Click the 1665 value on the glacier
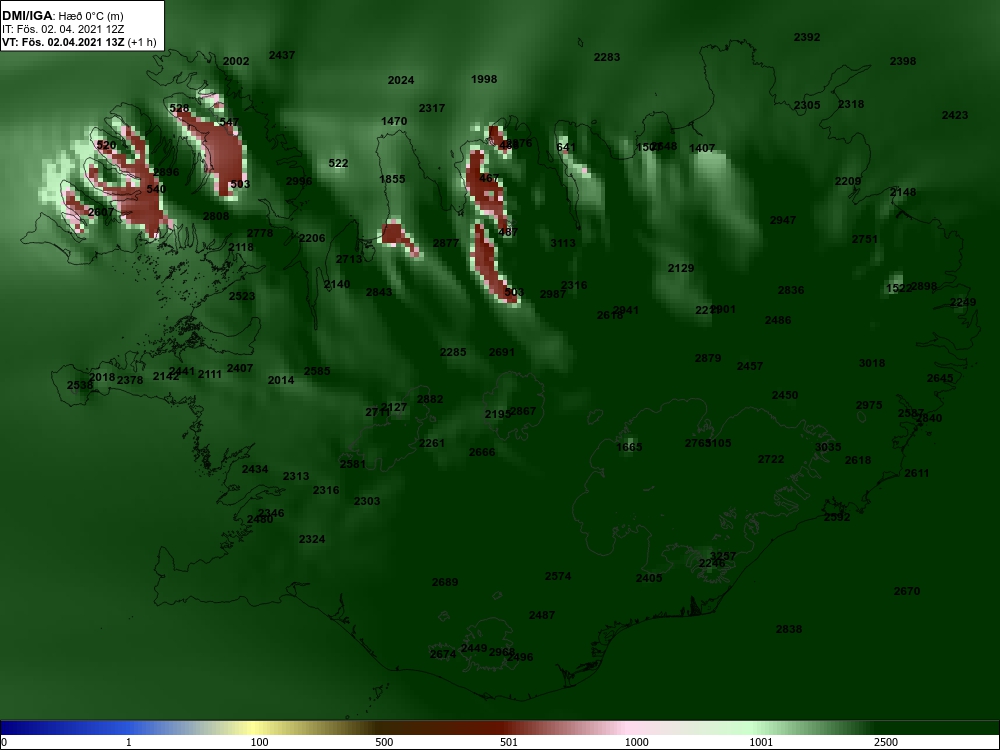The width and height of the screenshot is (1000, 750). (x=629, y=447)
